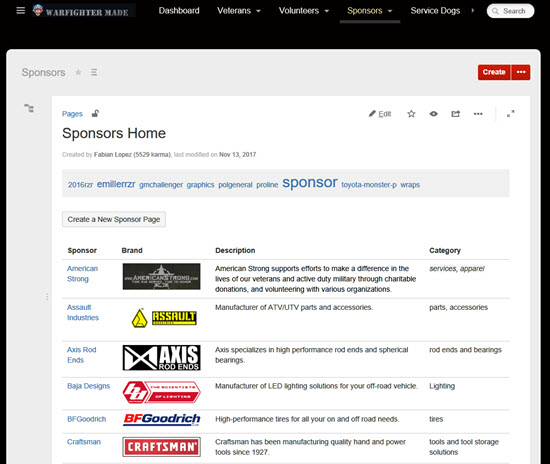The height and width of the screenshot is (464, 550).
Task: Expand the Volunteers dropdown menu
Action: 304,11
